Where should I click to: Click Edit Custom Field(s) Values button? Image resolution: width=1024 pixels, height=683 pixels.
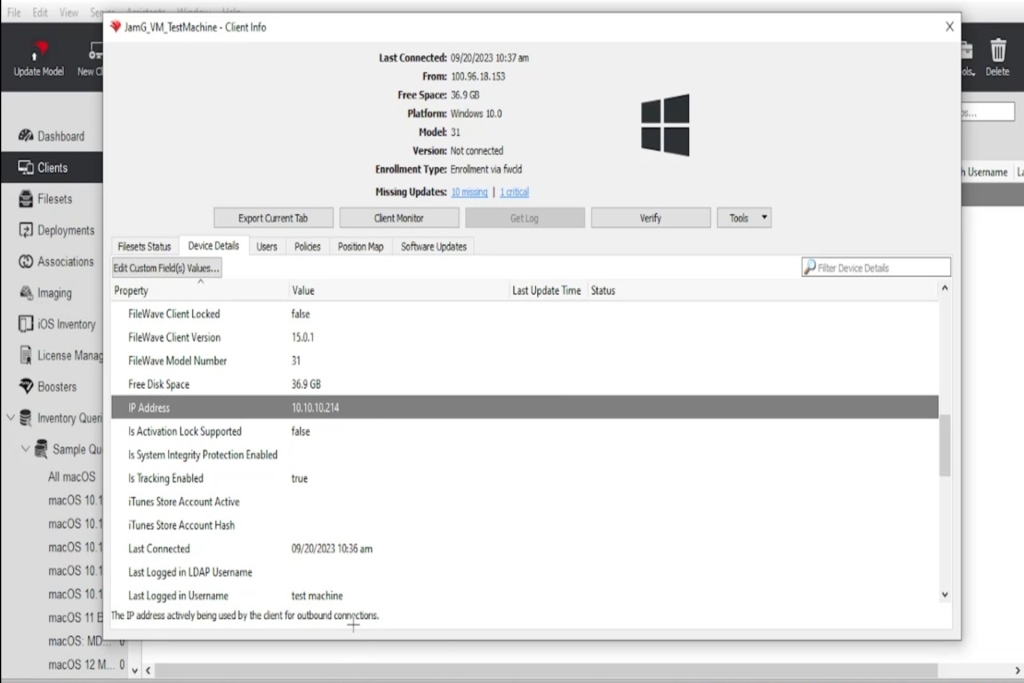click(x=167, y=268)
